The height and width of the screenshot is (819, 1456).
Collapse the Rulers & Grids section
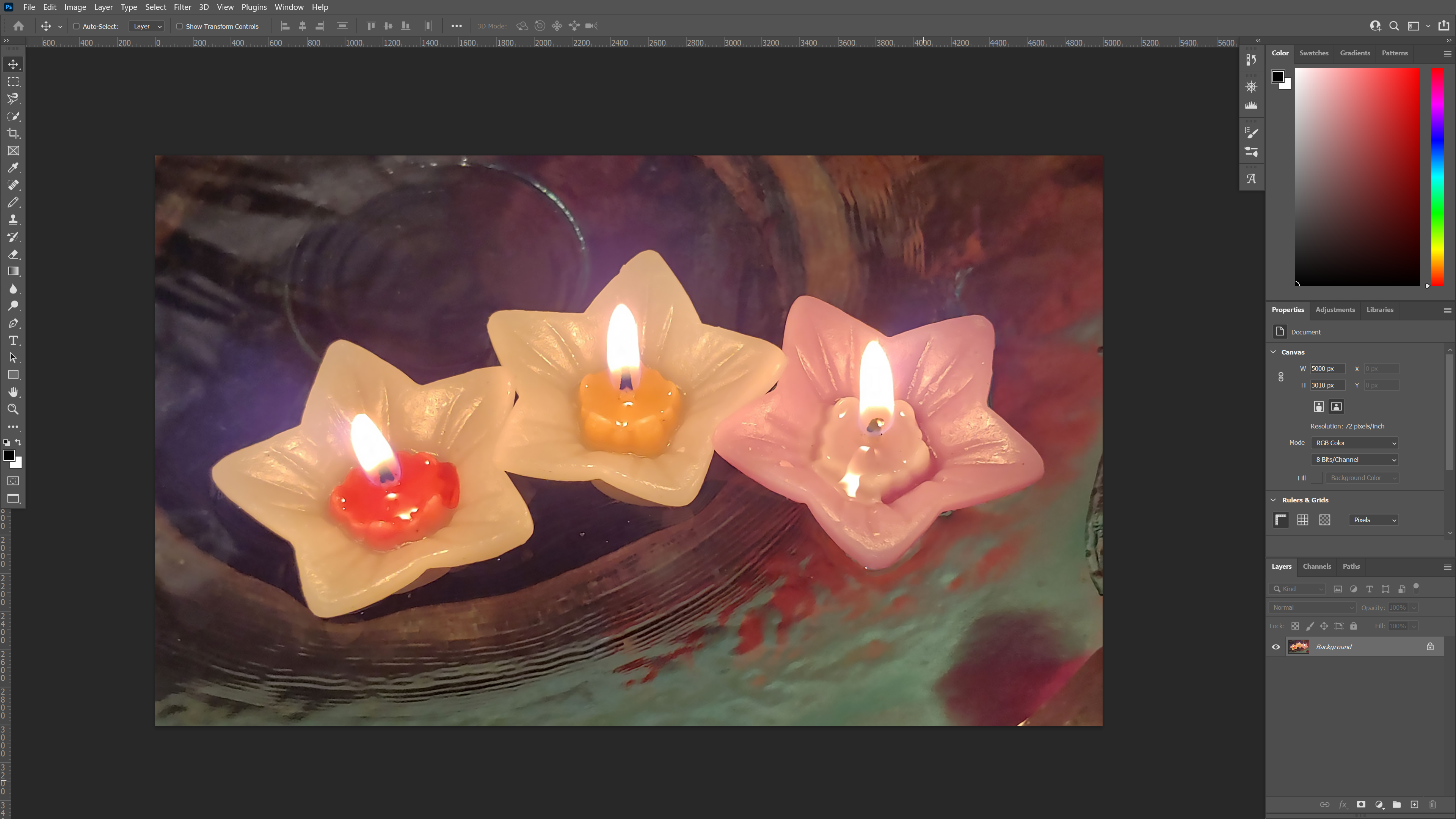pos(1274,500)
